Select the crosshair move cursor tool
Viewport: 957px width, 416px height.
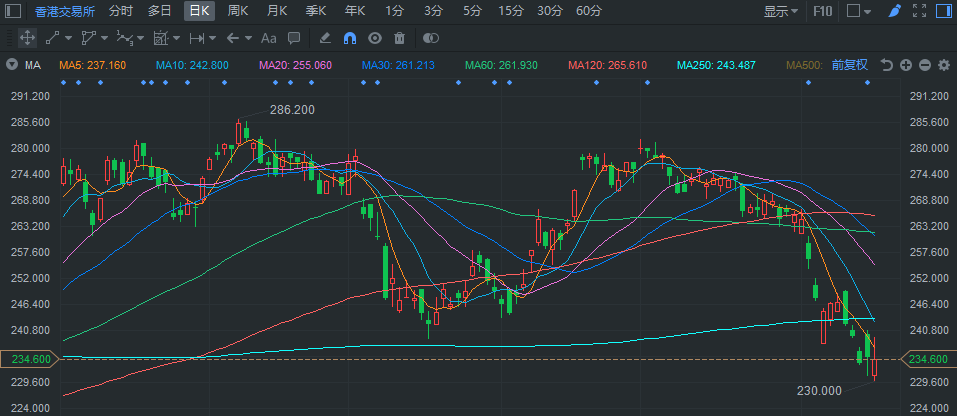(x=27, y=38)
